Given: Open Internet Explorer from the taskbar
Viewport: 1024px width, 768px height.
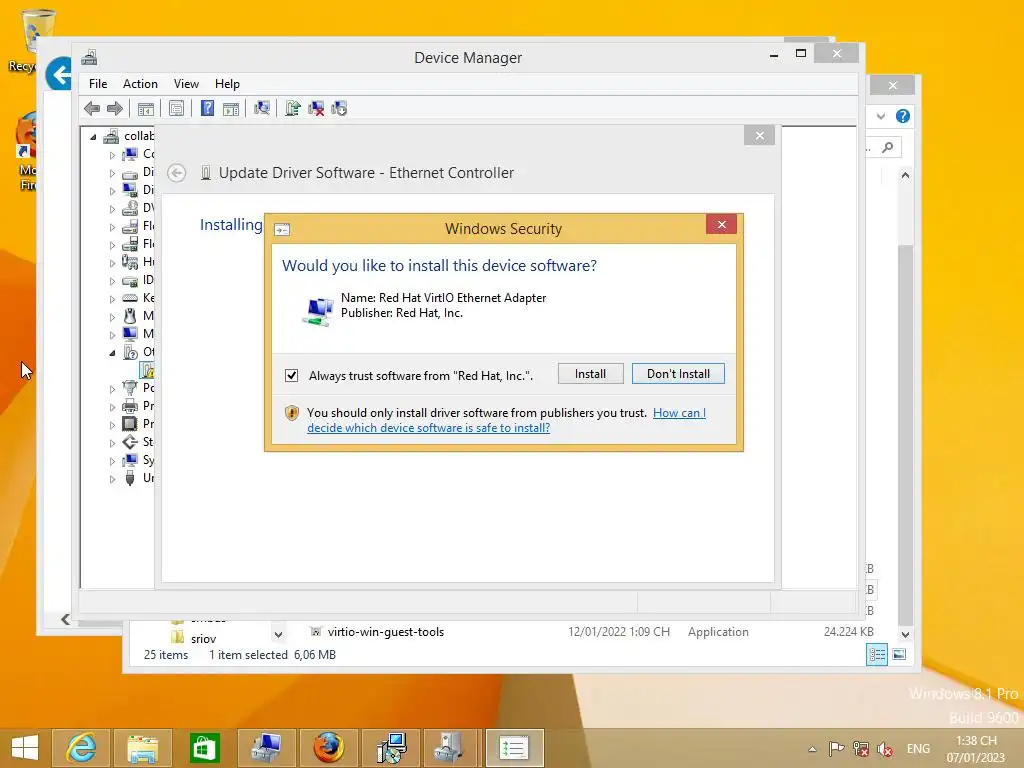Looking at the screenshot, I should click(82, 748).
